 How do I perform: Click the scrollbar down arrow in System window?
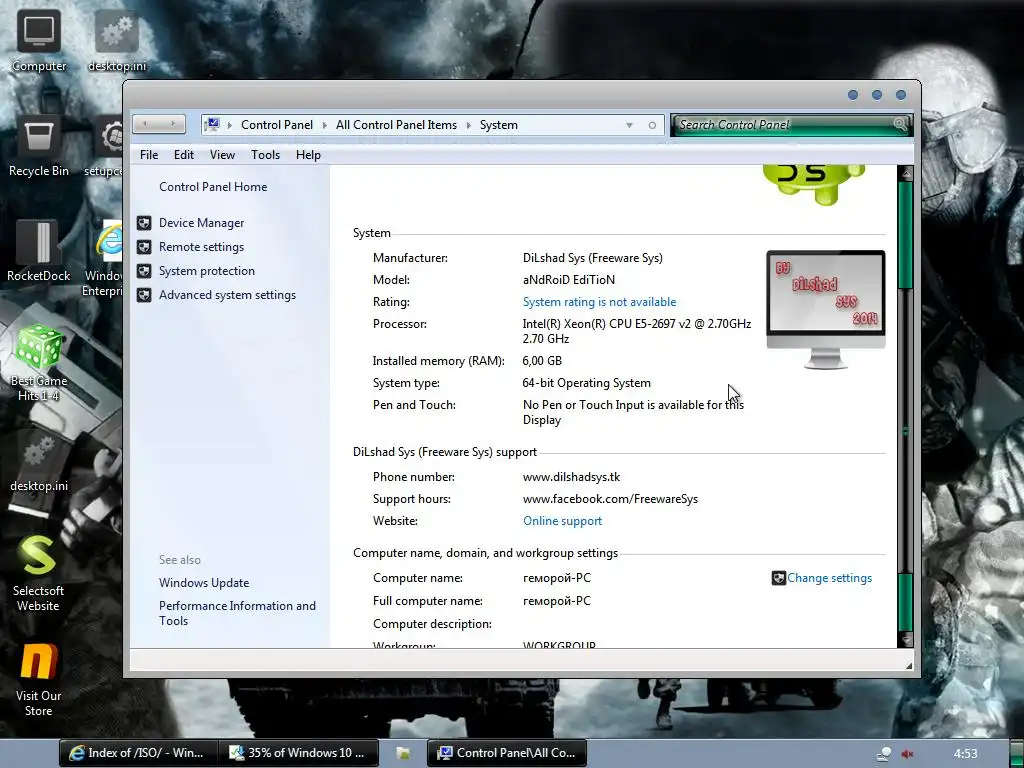905,639
